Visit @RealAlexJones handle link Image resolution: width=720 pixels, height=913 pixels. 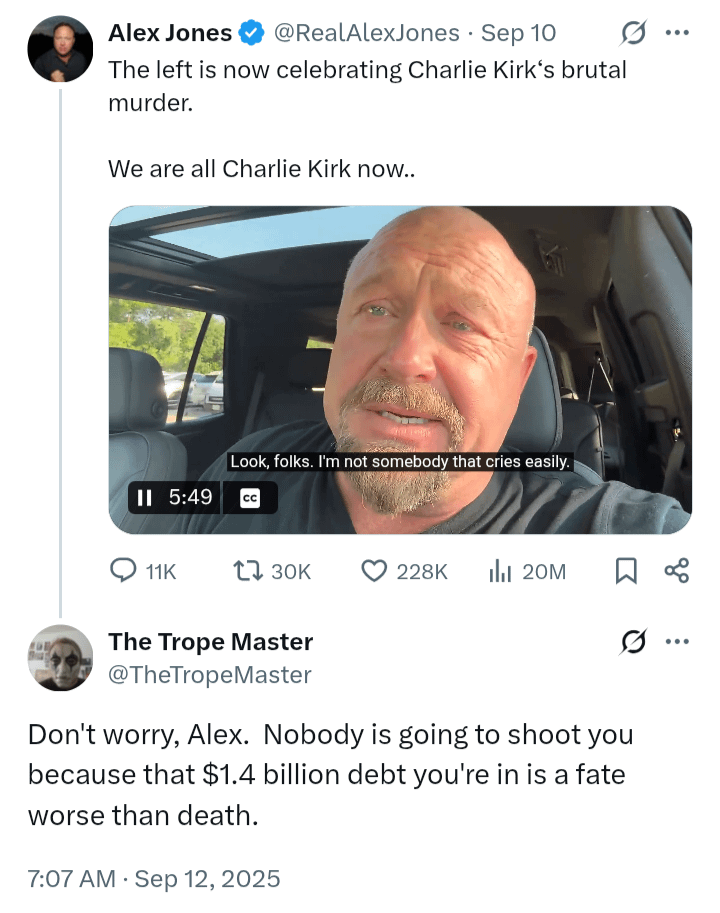[366, 33]
